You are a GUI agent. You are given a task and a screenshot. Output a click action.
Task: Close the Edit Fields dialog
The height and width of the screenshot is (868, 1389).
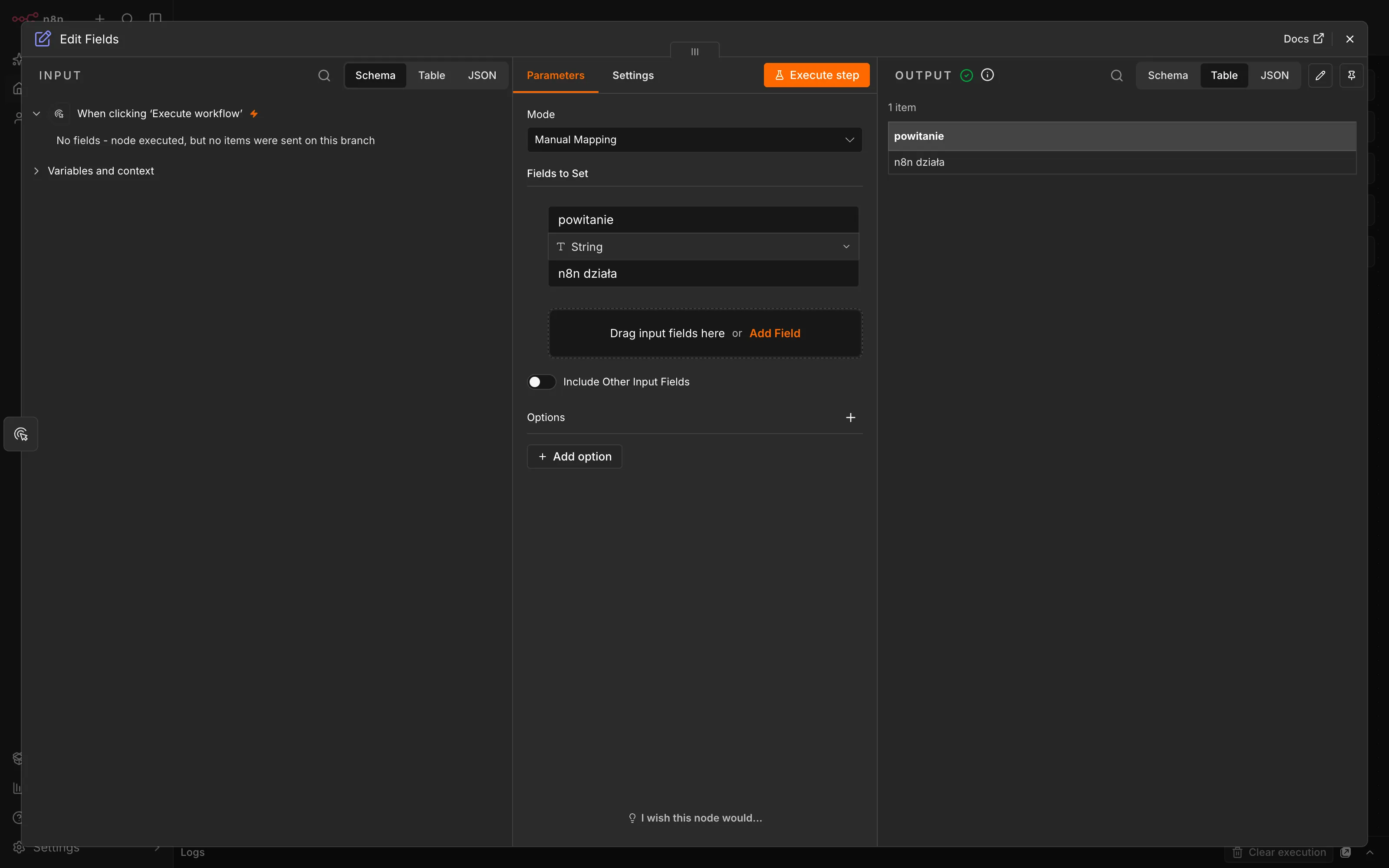[x=1350, y=39]
